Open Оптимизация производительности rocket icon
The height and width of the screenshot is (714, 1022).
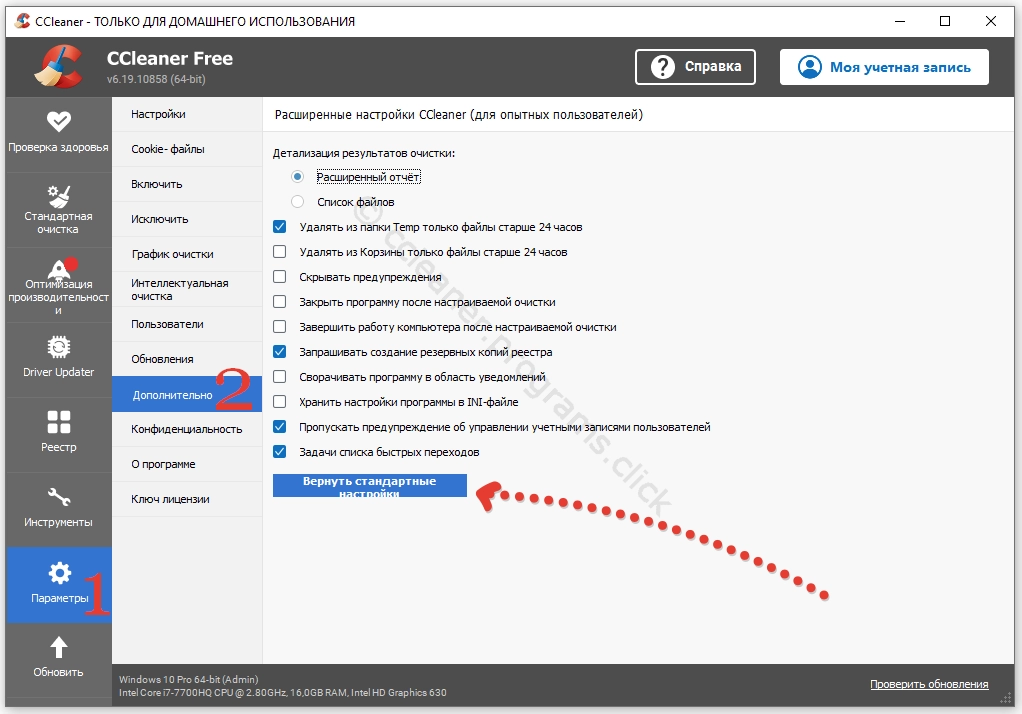(x=58, y=269)
